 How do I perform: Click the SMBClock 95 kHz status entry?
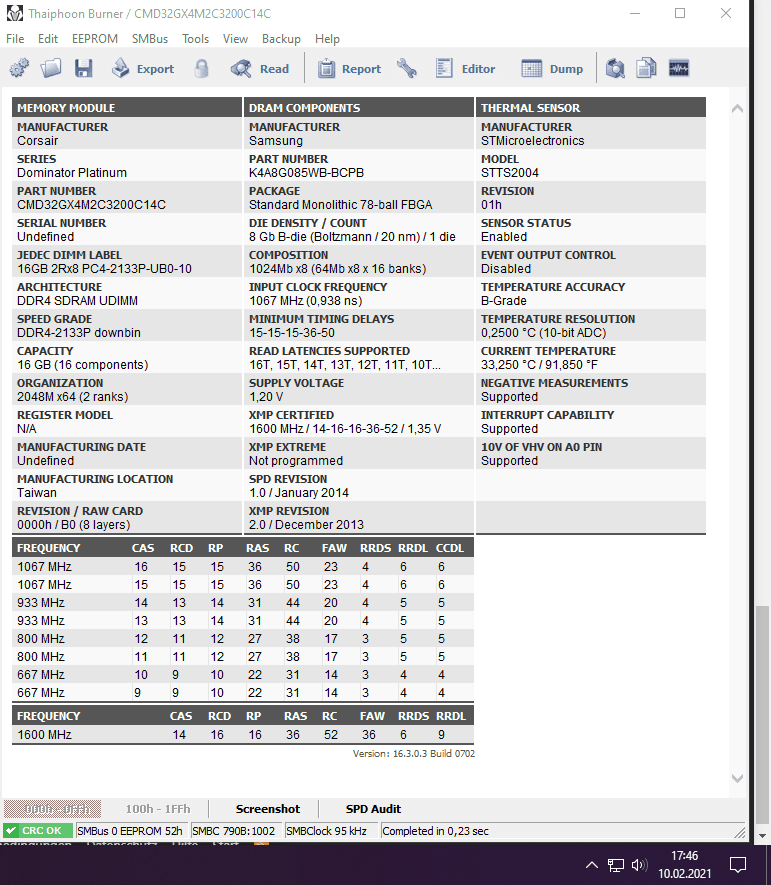328,831
